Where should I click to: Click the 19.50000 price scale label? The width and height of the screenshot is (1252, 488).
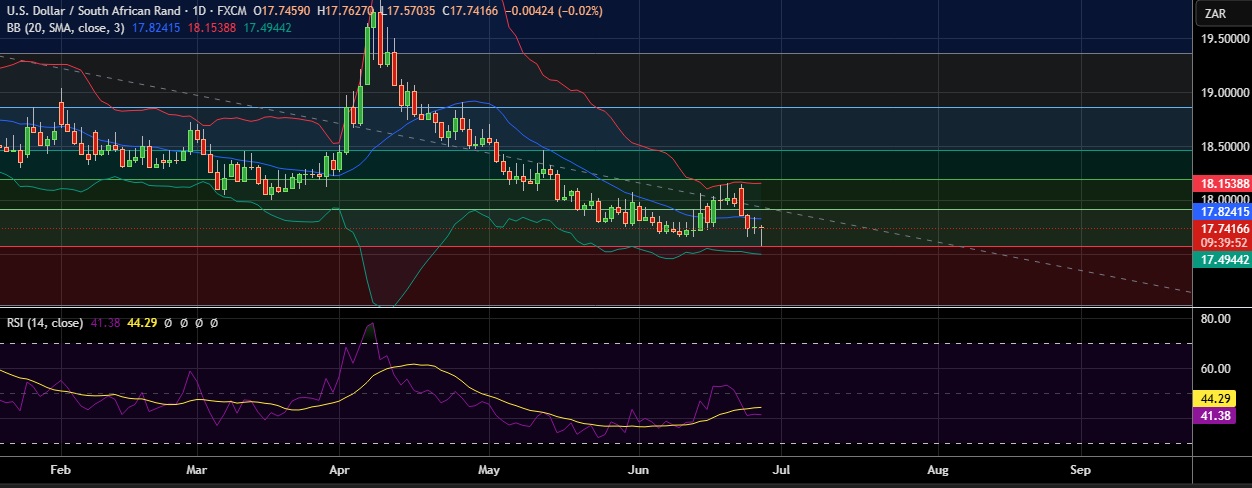(1226, 39)
